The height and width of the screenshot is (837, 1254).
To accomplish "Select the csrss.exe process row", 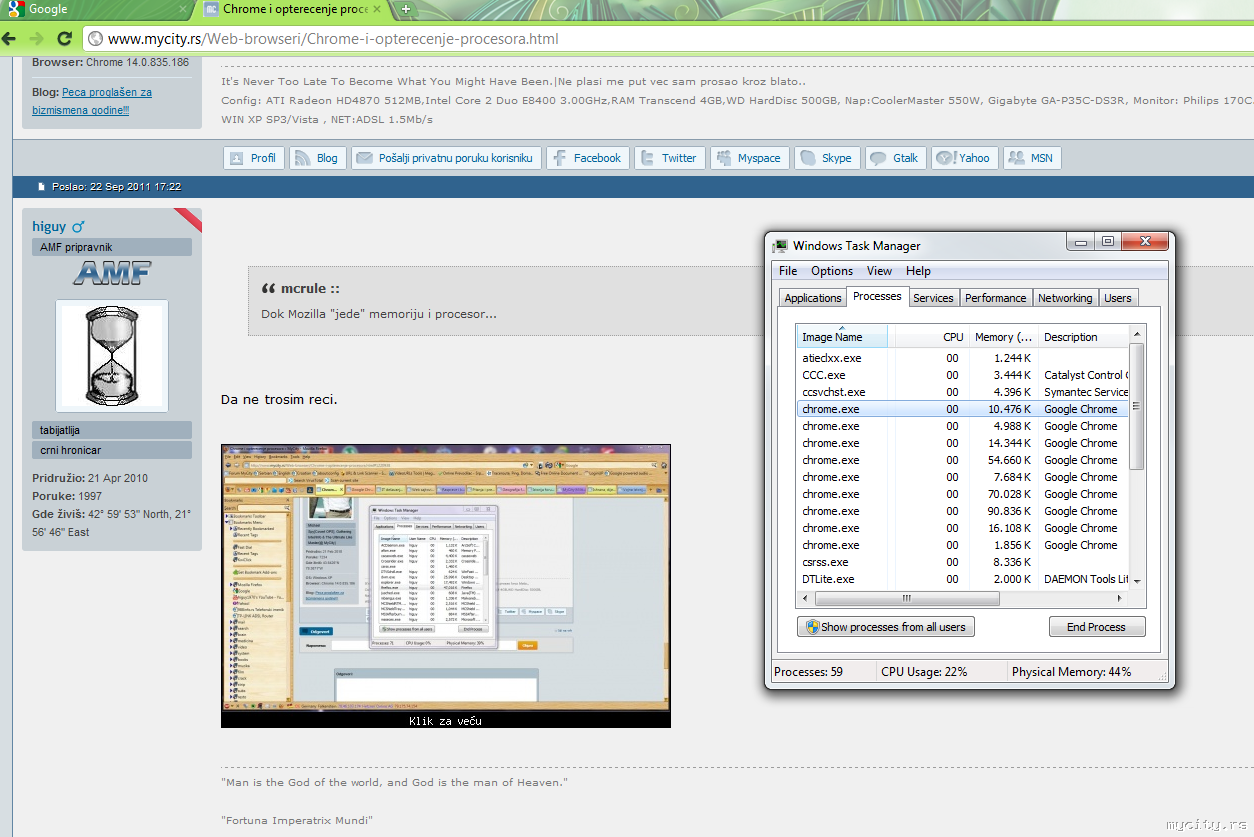I will click(x=963, y=562).
